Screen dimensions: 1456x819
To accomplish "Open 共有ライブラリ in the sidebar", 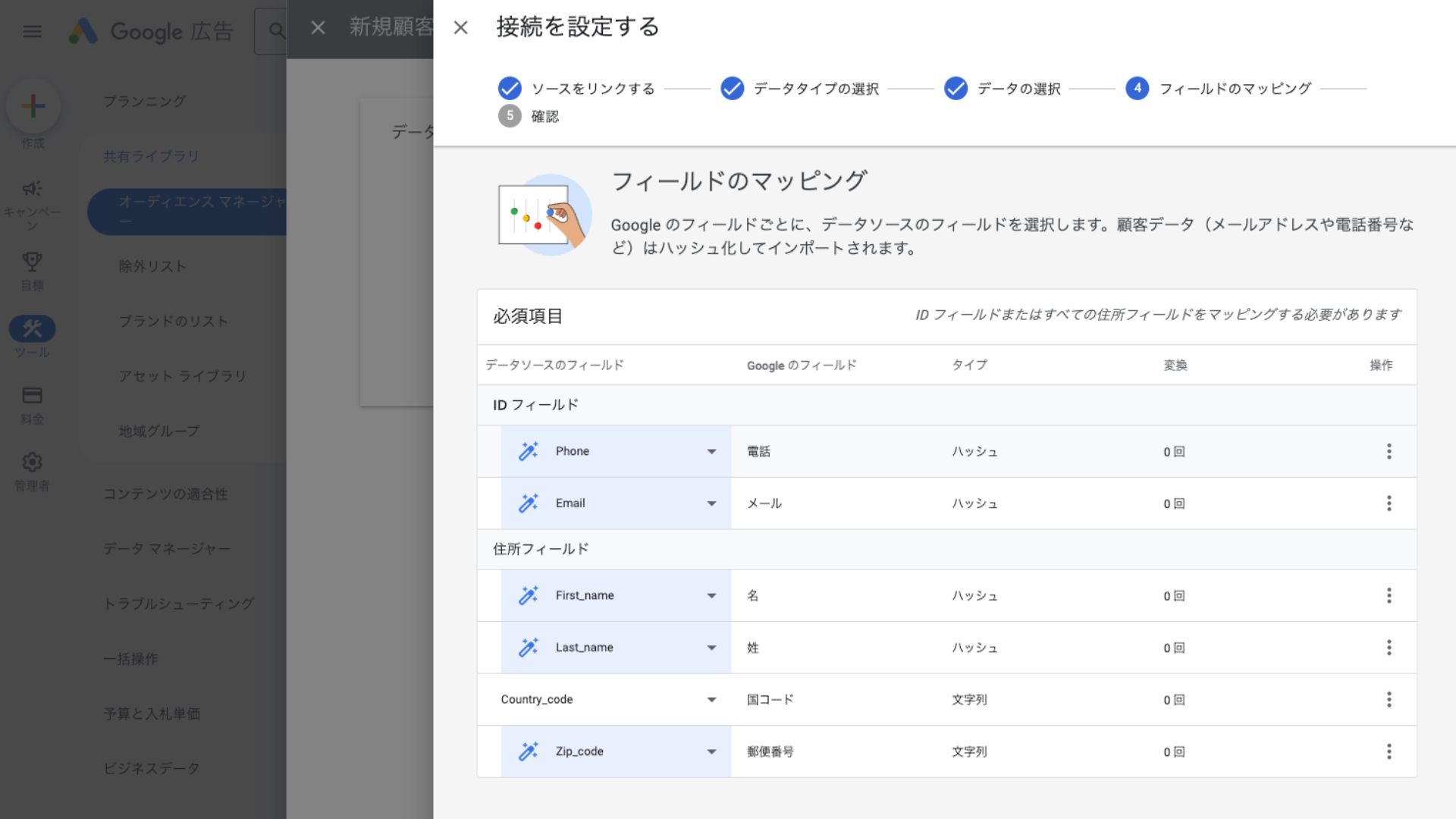I will [151, 156].
